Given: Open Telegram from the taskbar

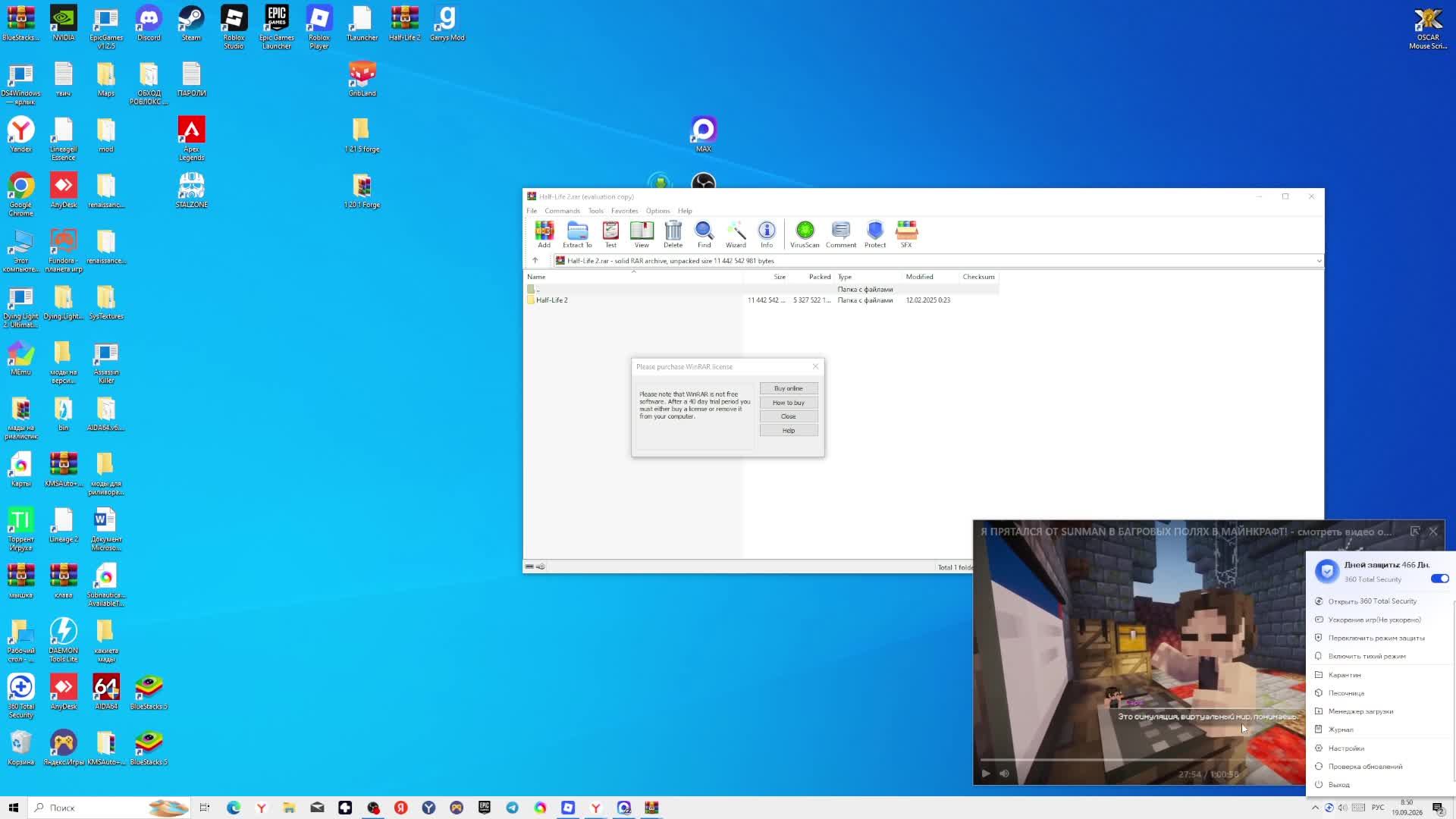Looking at the screenshot, I should point(513,808).
